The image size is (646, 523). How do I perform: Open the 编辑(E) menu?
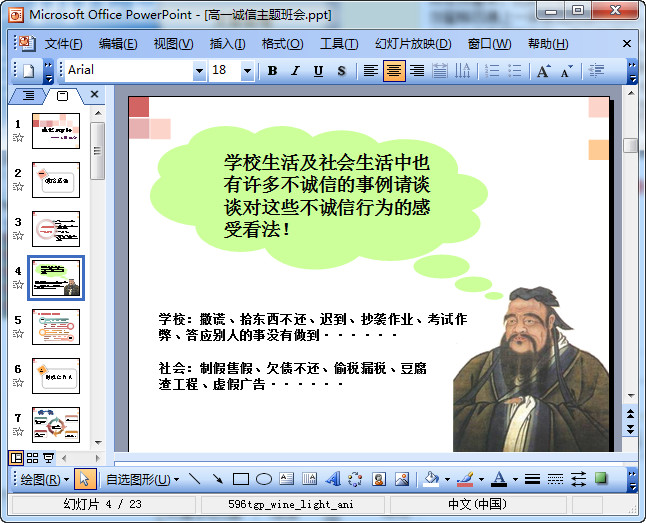pyautogui.click(x=118, y=44)
